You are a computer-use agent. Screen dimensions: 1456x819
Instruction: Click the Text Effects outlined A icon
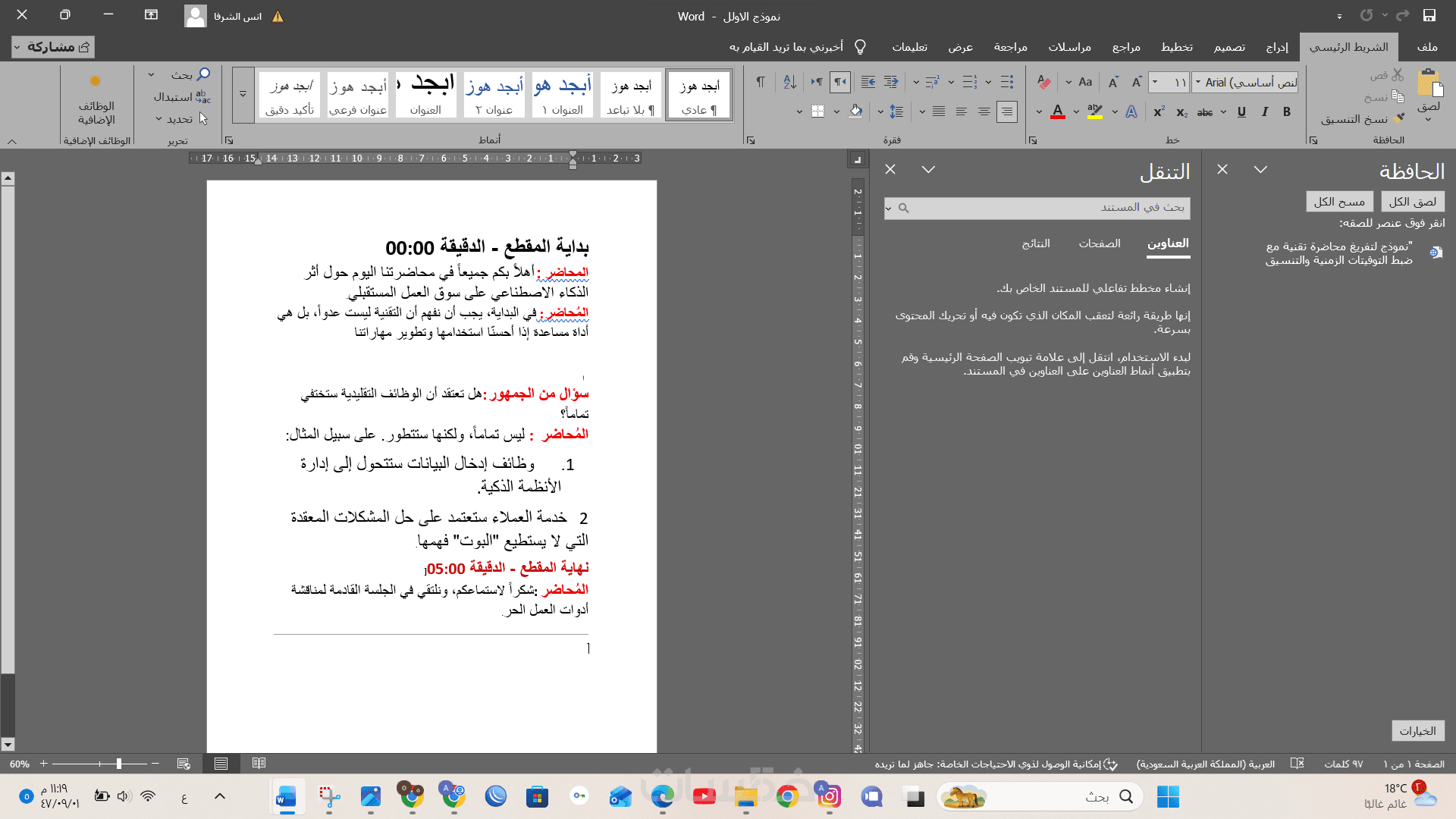click(1131, 112)
